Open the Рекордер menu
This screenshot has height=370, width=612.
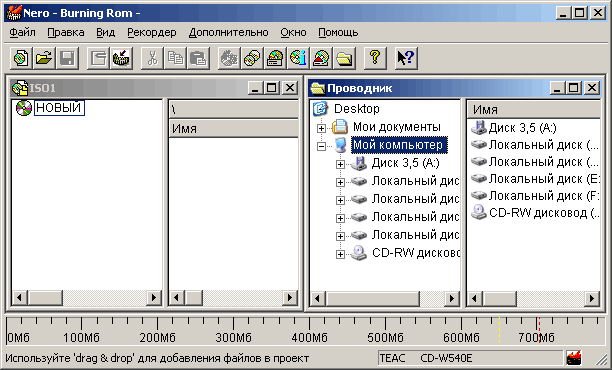(152, 32)
